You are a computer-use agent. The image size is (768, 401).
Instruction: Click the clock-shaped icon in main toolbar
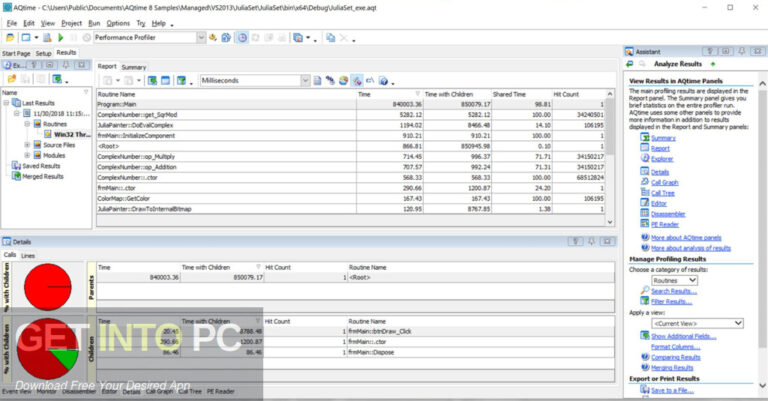click(x=242, y=38)
